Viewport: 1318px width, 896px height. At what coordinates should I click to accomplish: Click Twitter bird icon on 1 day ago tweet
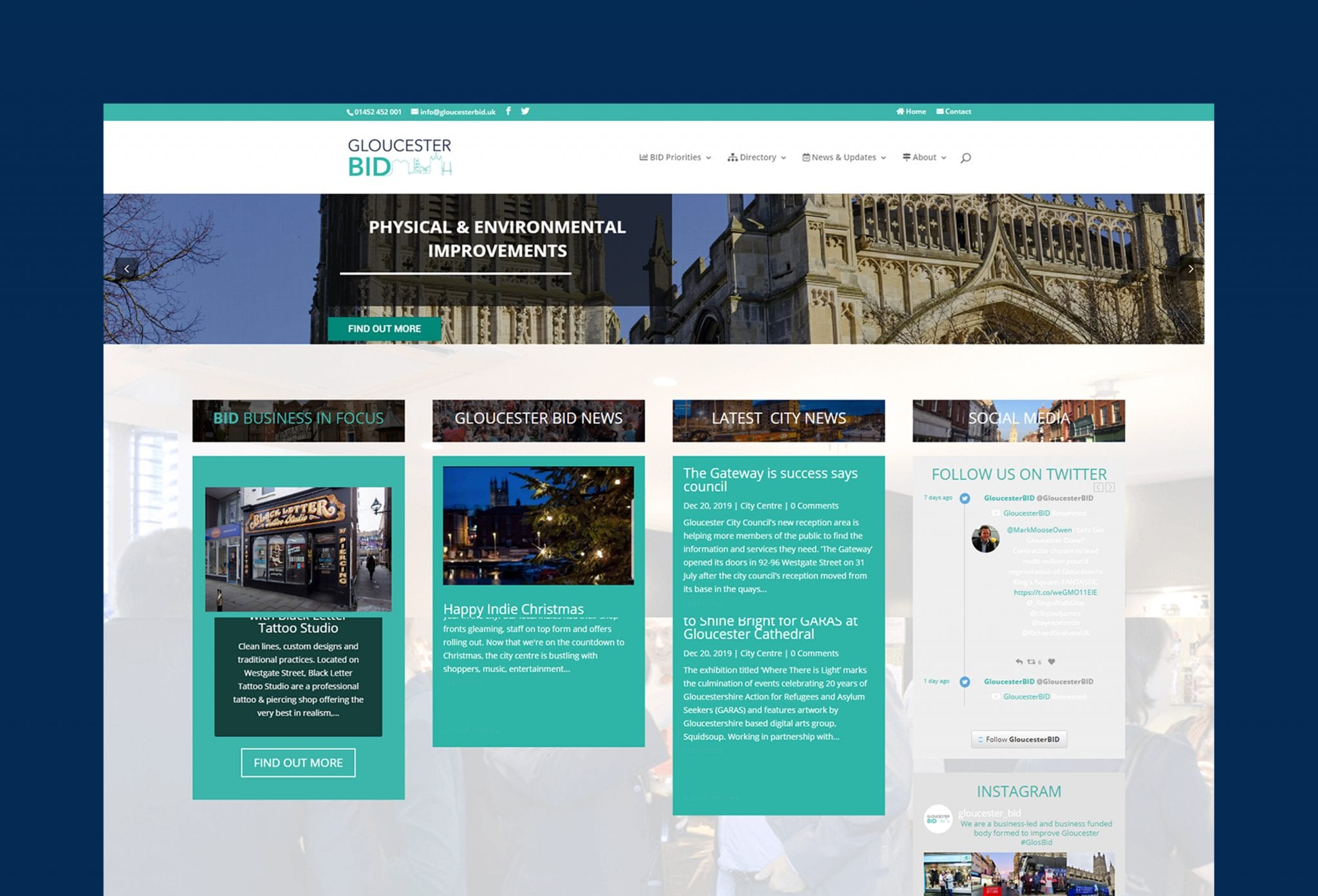(965, 682)
